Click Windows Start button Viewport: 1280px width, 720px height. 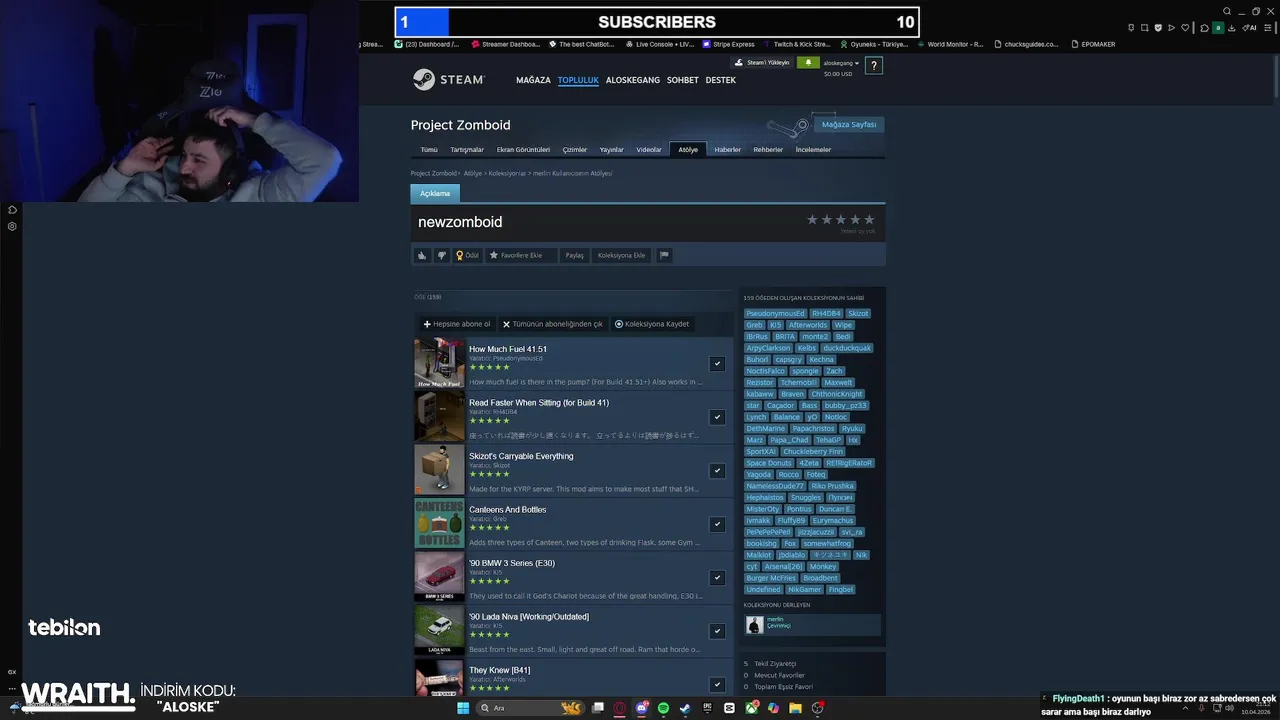click(463, 708)
